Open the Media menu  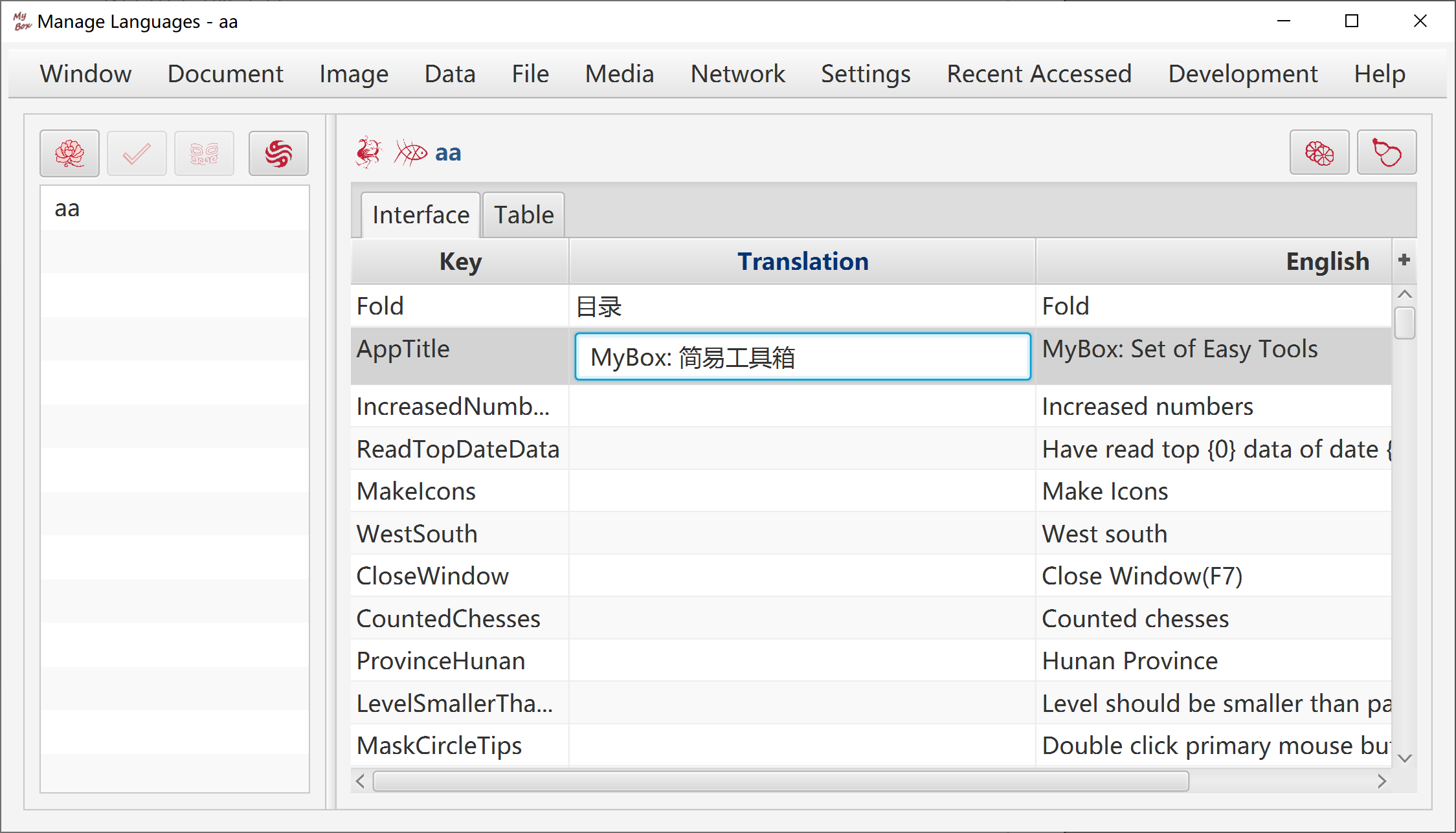coord(620,74)
